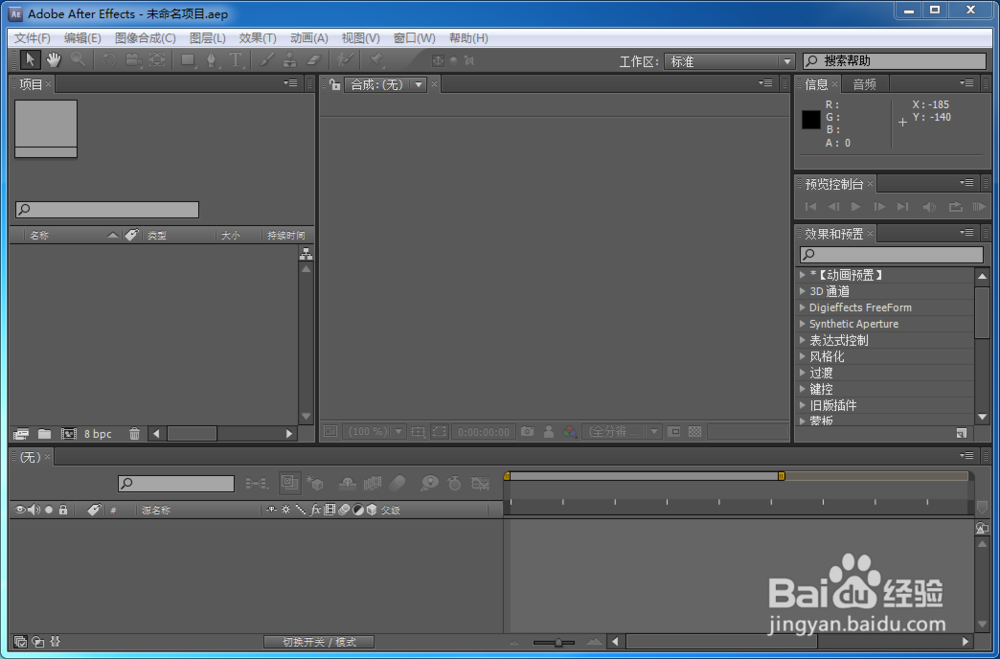Expand the 3D 通道 effects category

pyautogui.click(x=802, y=291)
